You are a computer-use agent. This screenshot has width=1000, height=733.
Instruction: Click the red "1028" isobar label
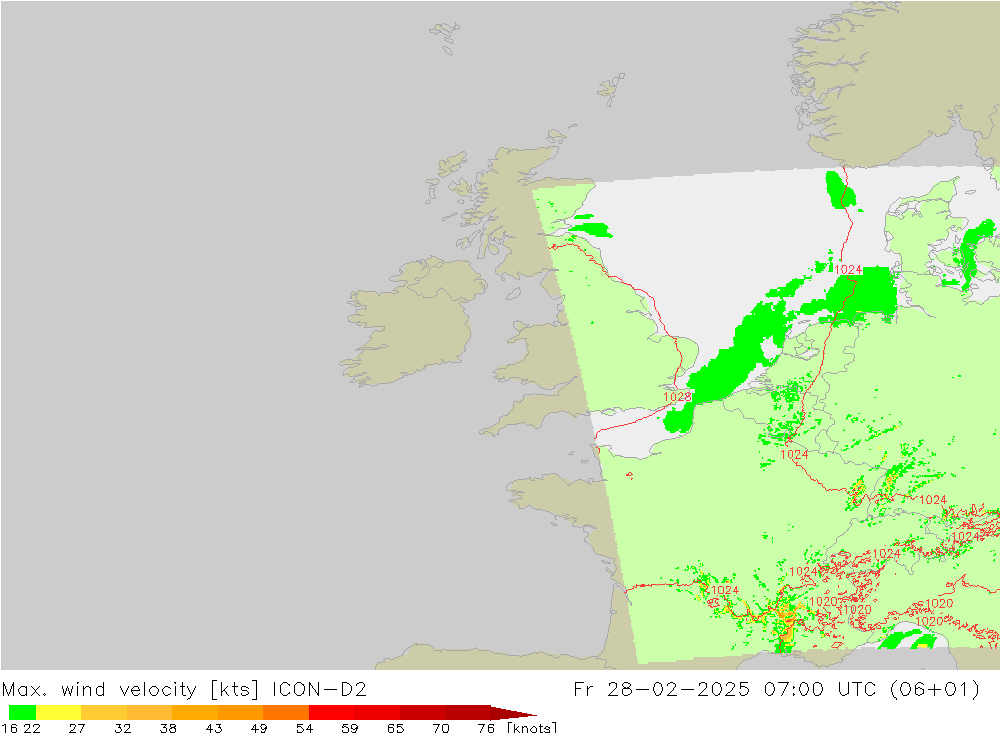677,397
